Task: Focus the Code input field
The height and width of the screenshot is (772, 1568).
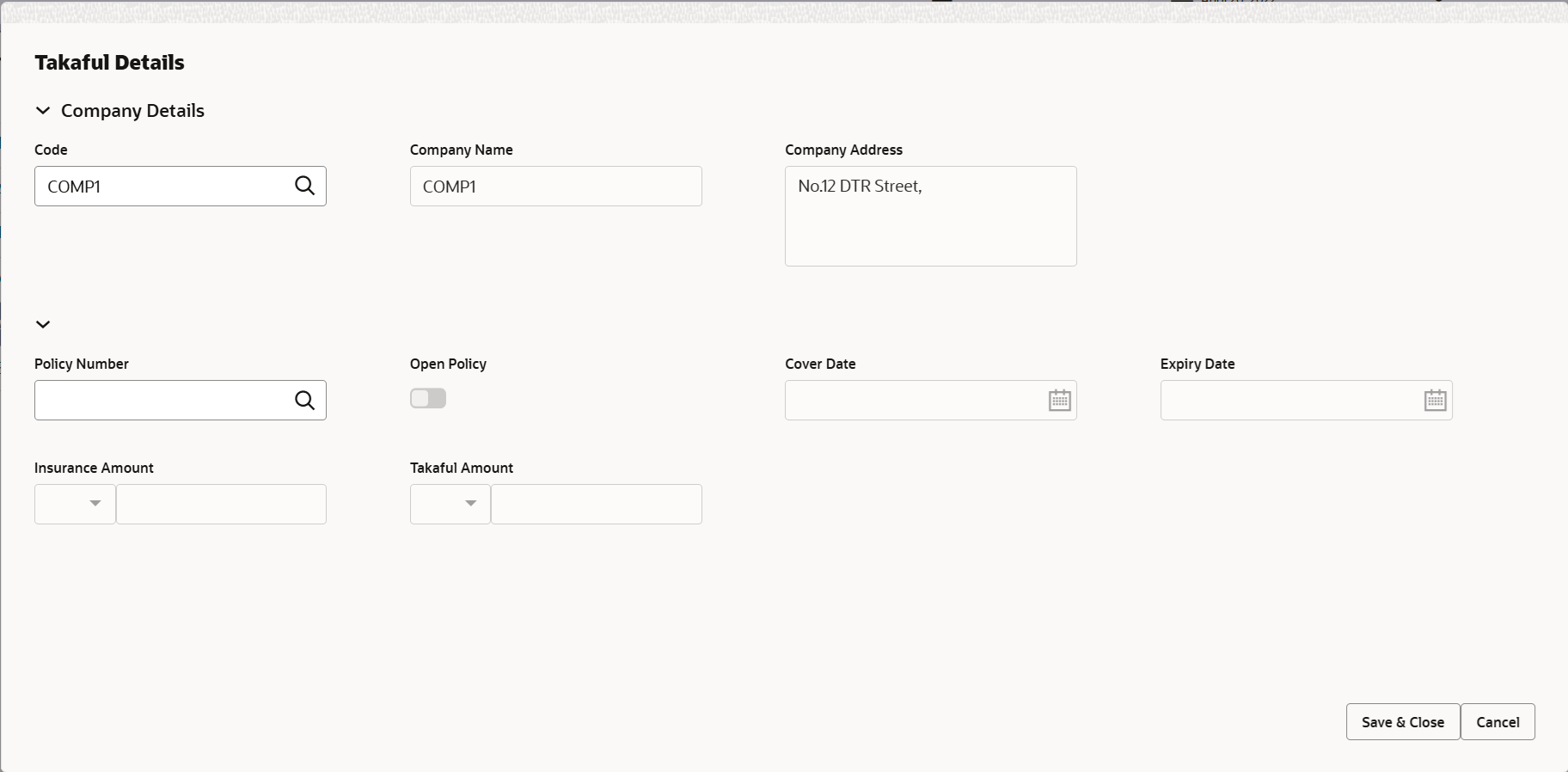Action: (x=163, y=187)
